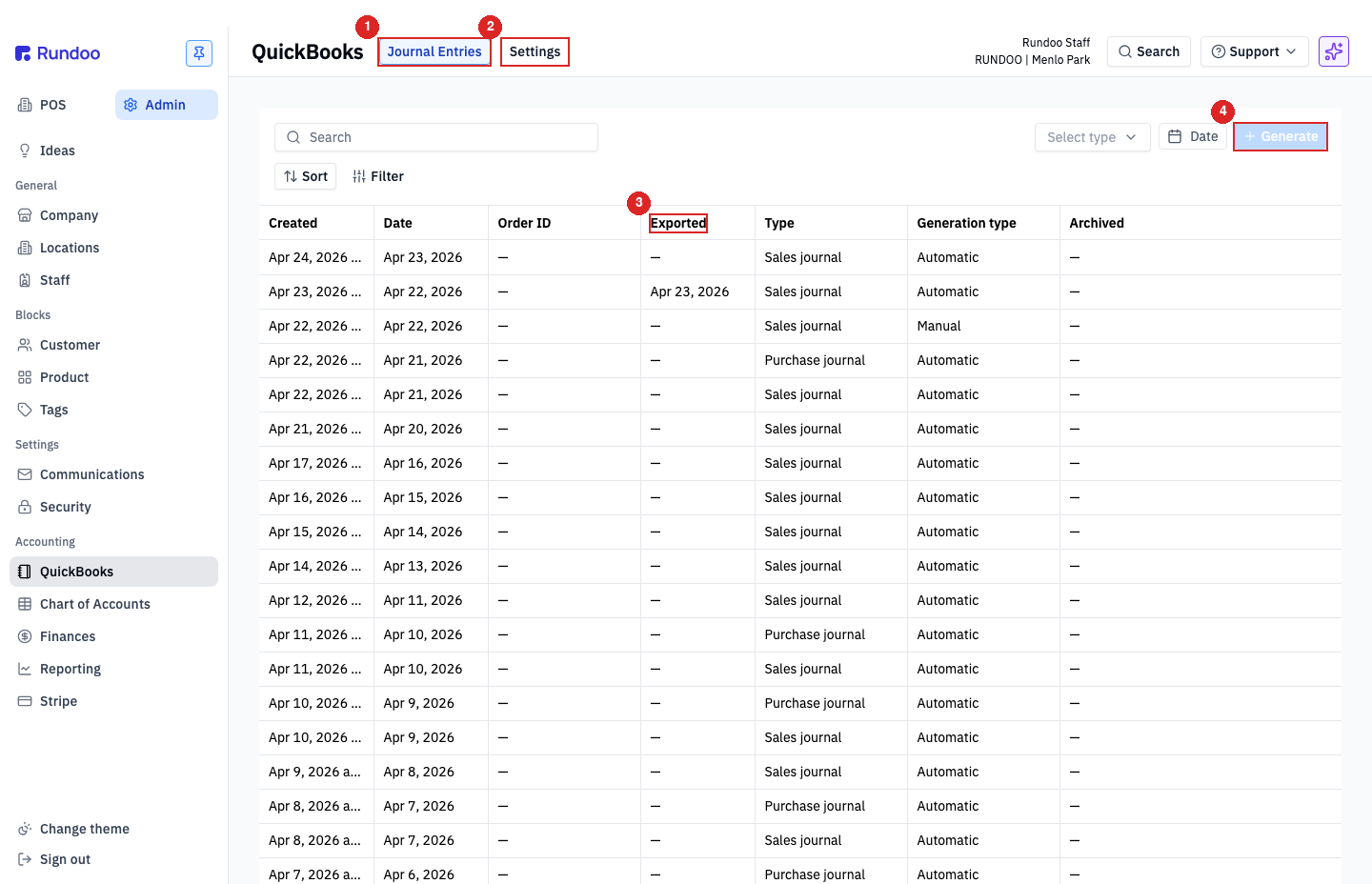The image size is (1372, 884).
Task: Open the Date picker
Action: click(x=1193, y=136)
